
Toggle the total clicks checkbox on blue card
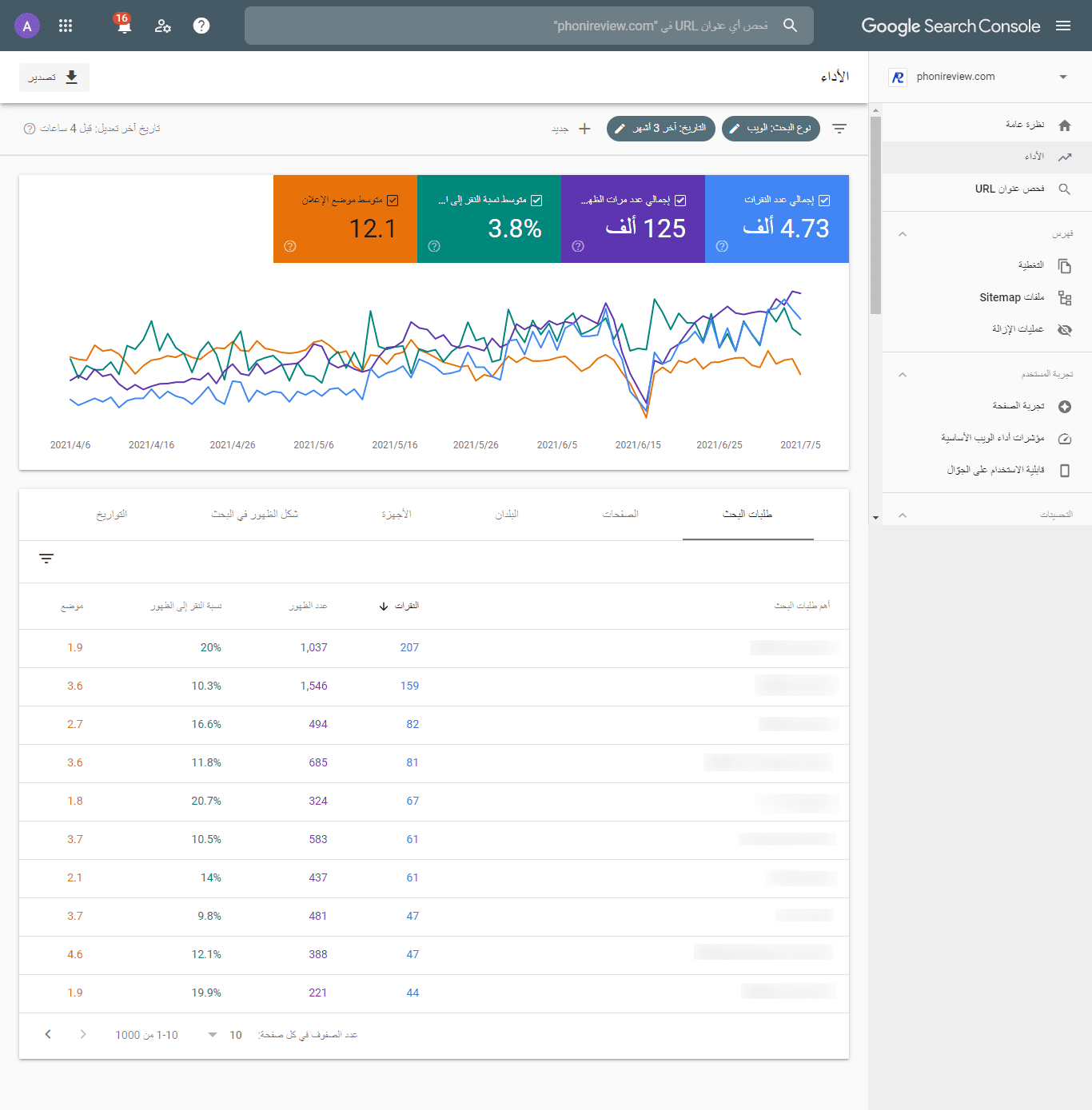(x=824, y=201)
